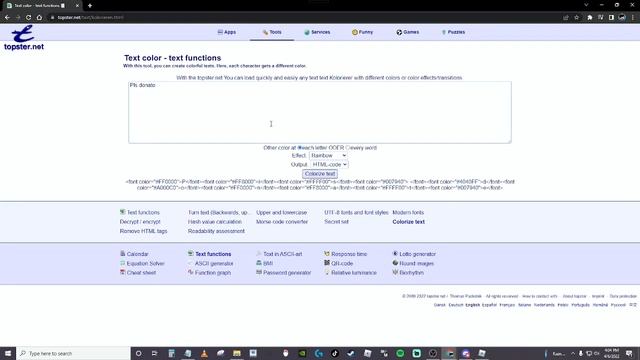Open the UTF-8 fonts and font styles link
This screenshot has height=360, width=640.
coord(356,212)
